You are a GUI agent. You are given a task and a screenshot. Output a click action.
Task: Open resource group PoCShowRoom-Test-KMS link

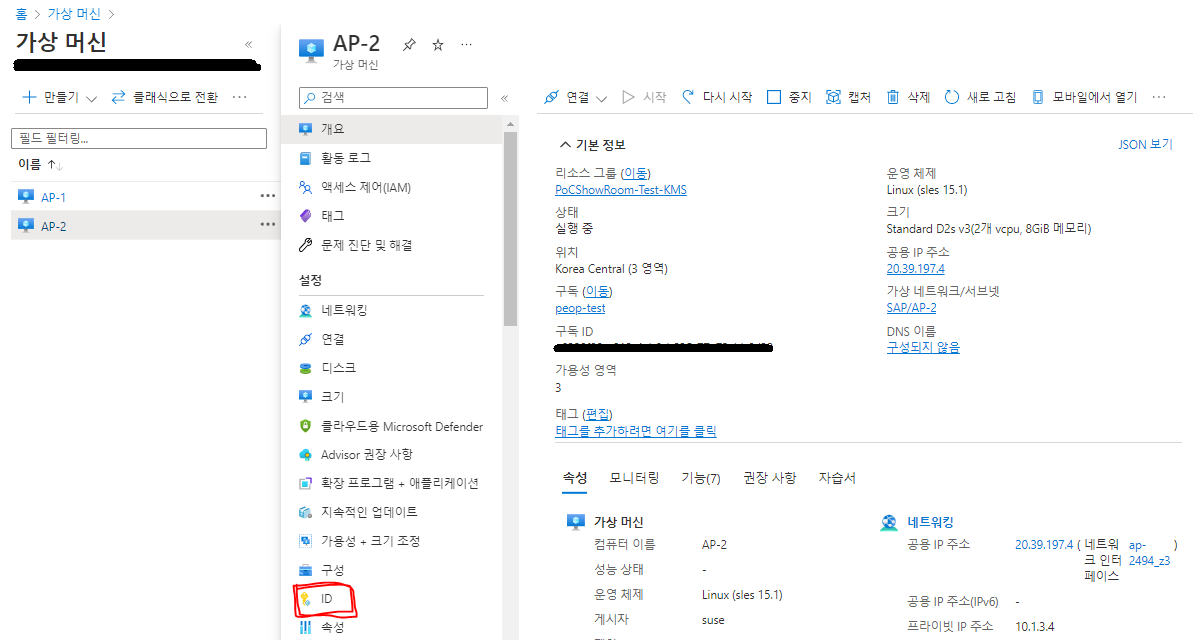point(621,190)
